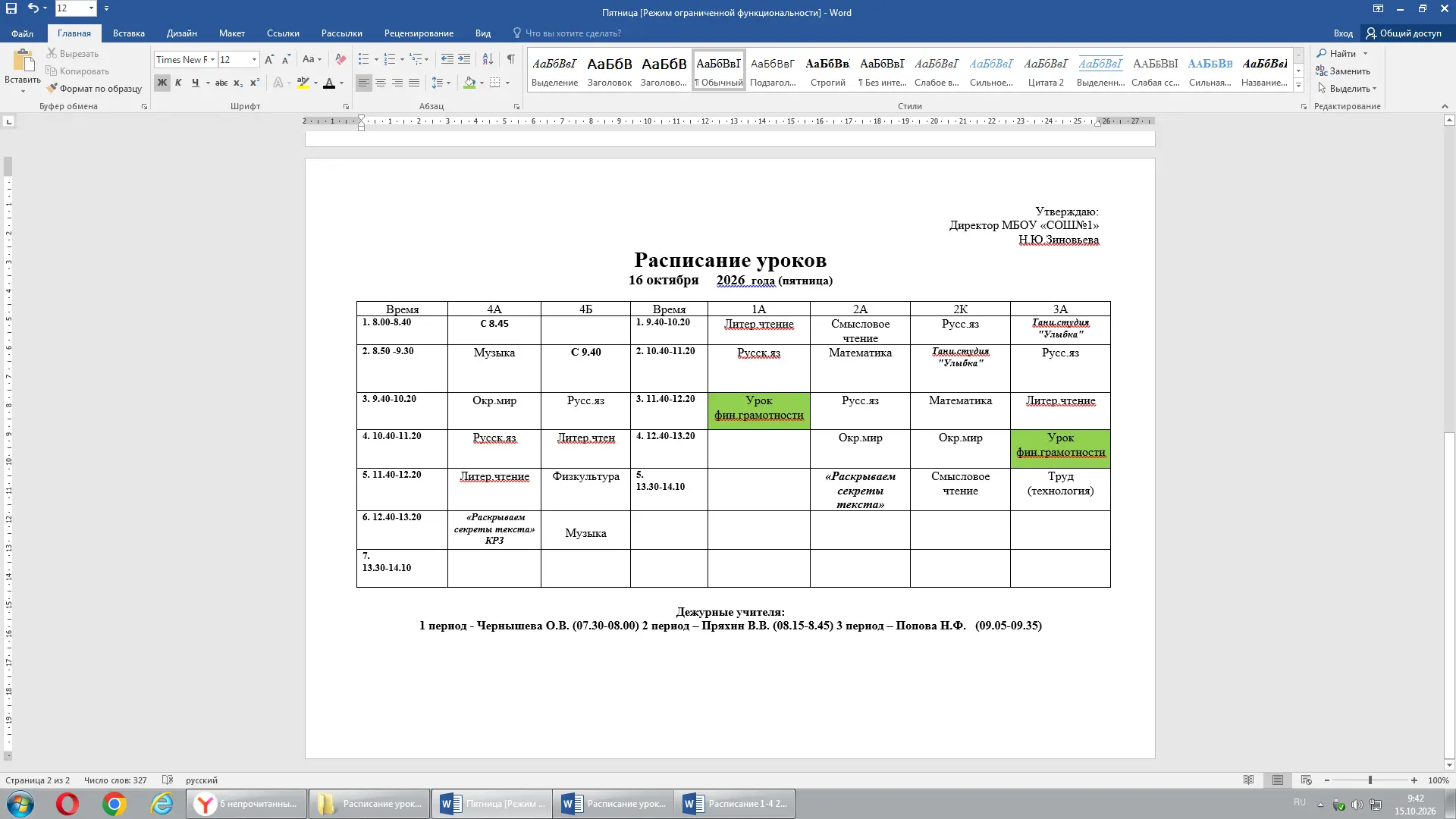Screen dimensions: 1456x819
Task: Click the Вход (Sign in) link
Action: tap(1343, 33)
